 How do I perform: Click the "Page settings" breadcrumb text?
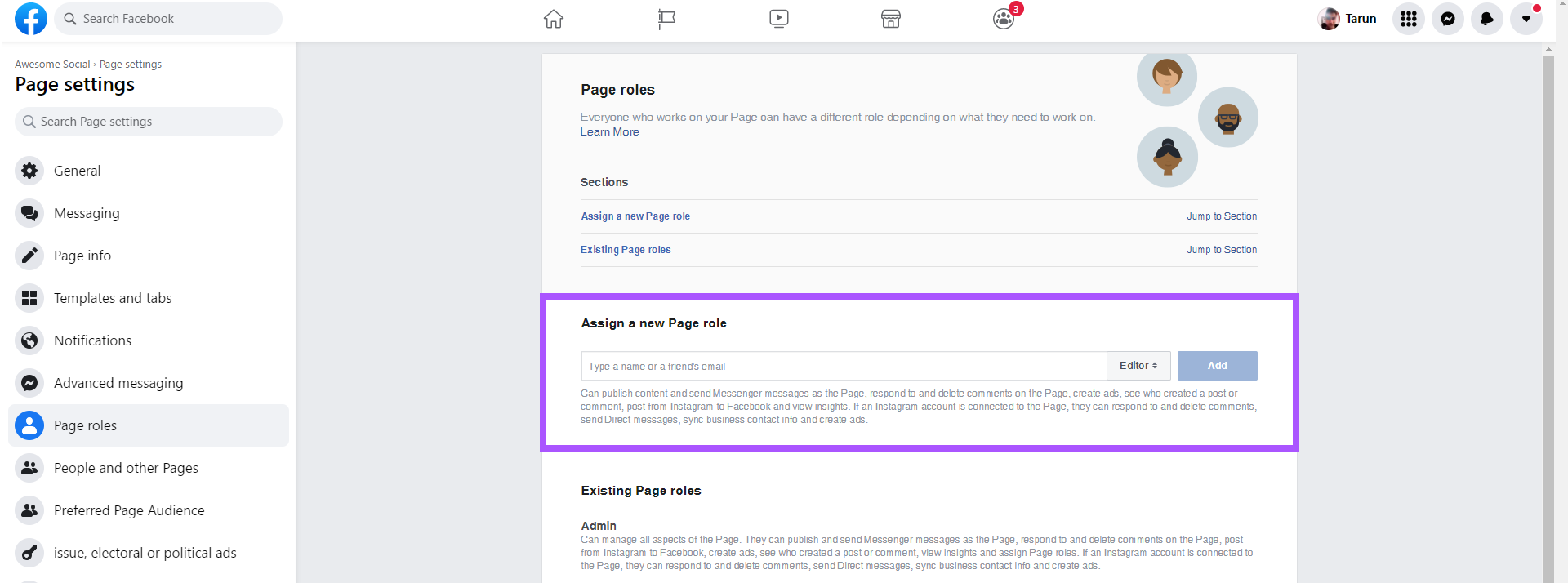pyautogui.click(x=131, y=65)
